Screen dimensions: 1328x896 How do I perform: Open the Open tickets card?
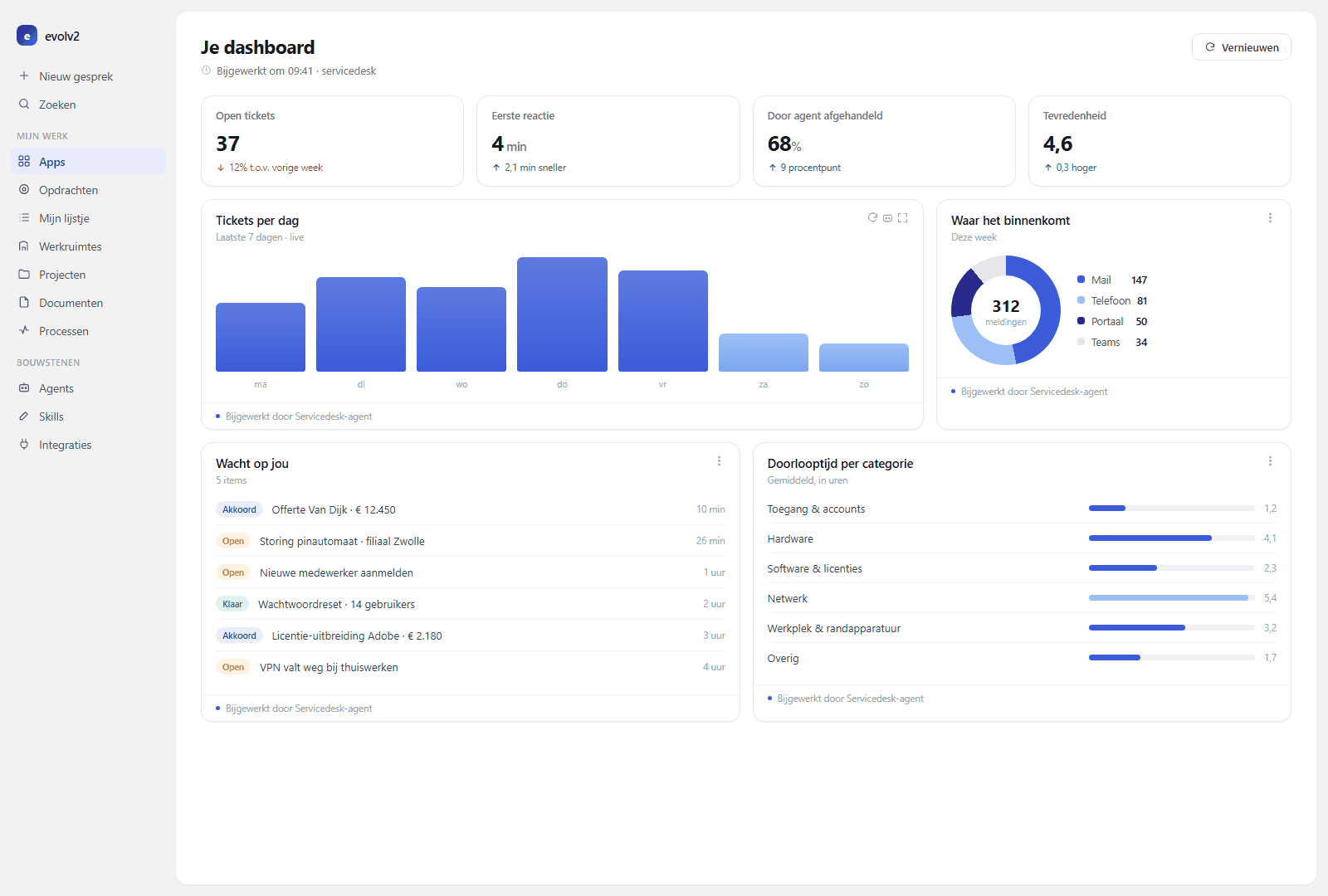point(332,141)
